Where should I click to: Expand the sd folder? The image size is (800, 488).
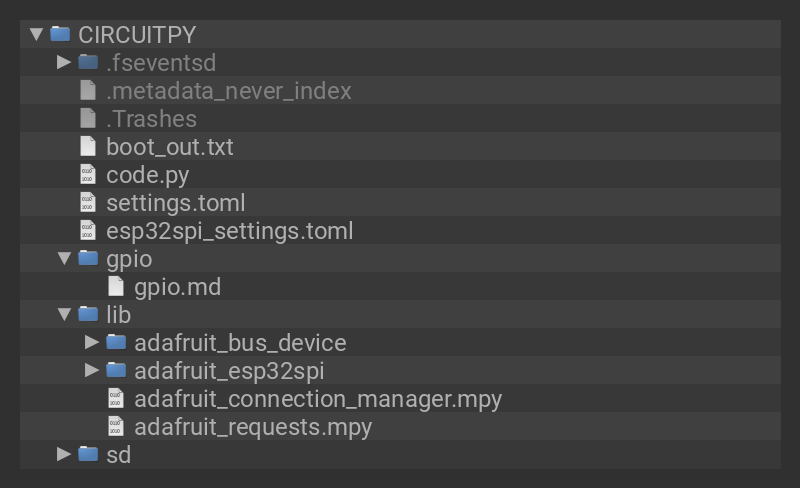tap(64, 454)
